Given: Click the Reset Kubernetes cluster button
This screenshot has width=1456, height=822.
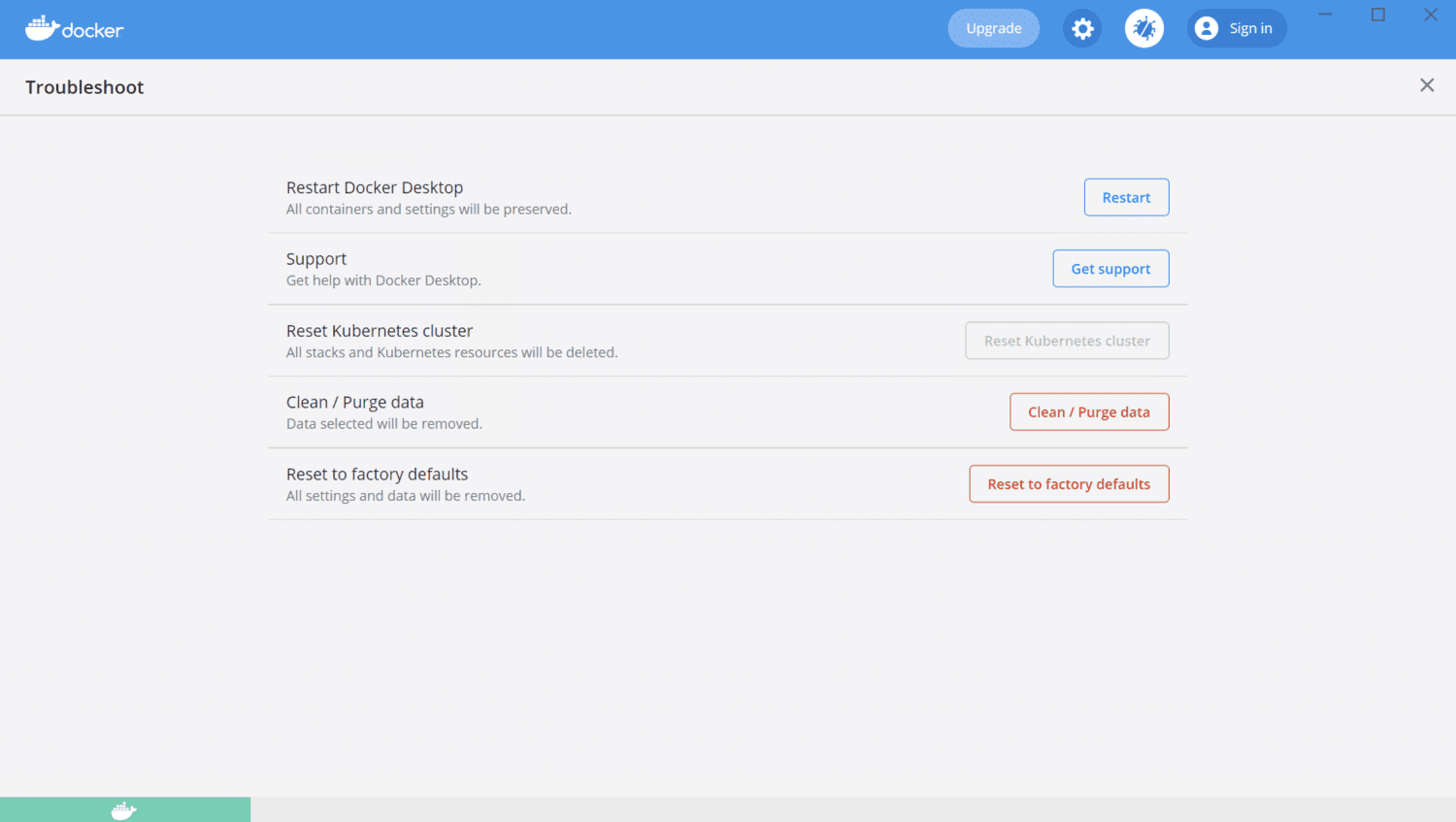Looking at the screenshot, I should point(1067,341).
